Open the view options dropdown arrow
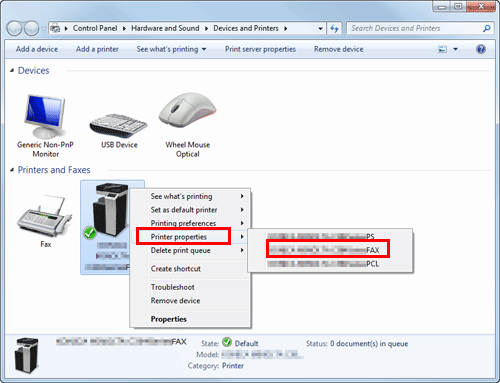 point(455,49)
